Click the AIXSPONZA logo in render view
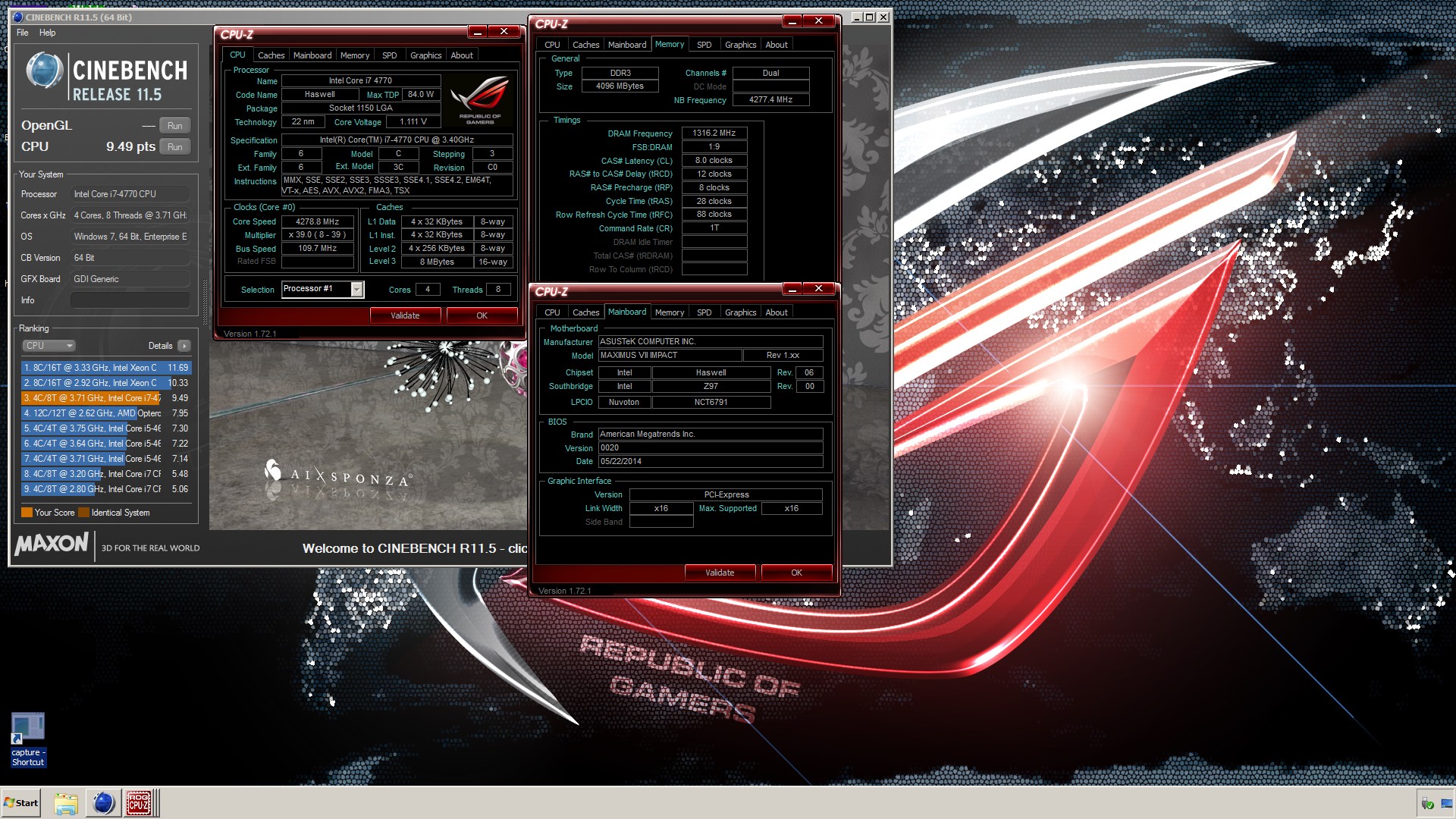The height and width of the screenshot is (819, 1456). pos(337,475)
